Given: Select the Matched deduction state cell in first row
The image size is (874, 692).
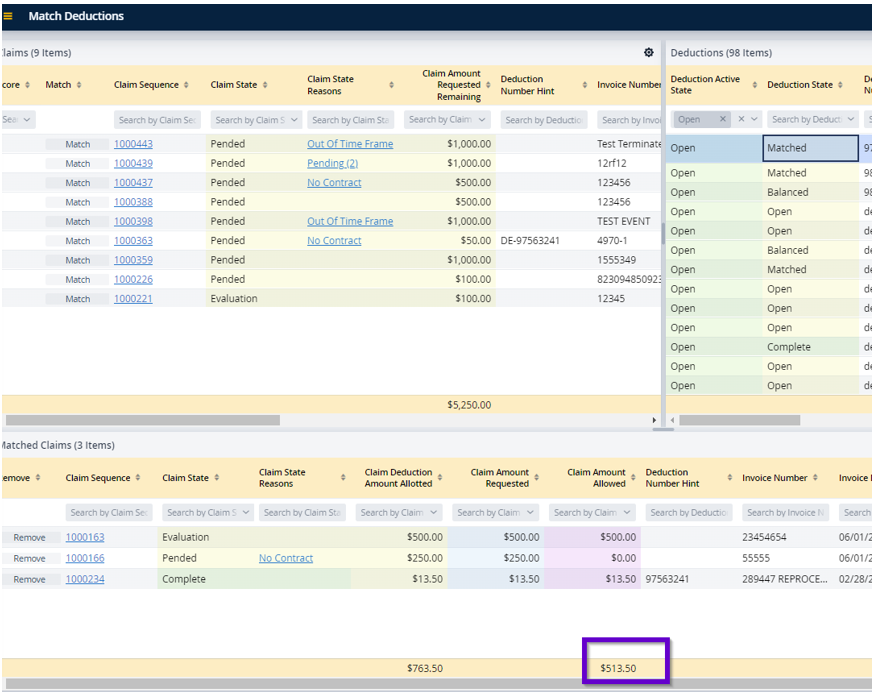Looking at the screenshot, I should (809, 148).
